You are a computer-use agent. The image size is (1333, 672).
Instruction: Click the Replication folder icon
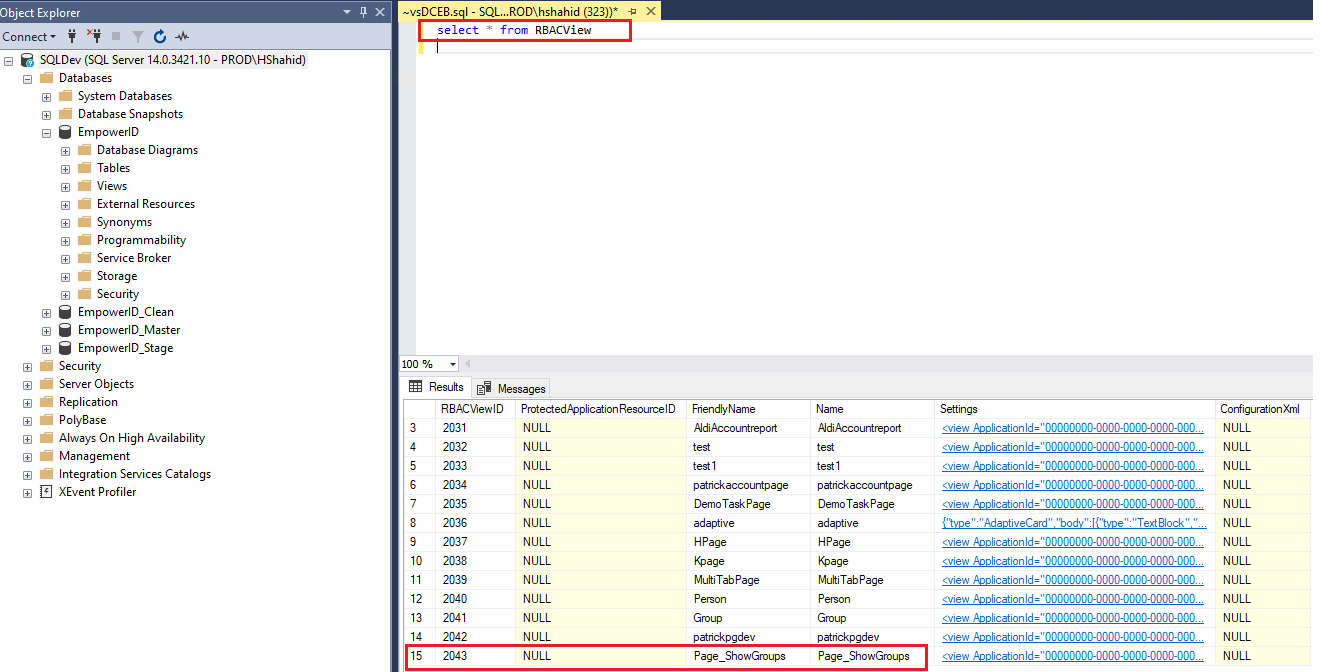(46, 402)
